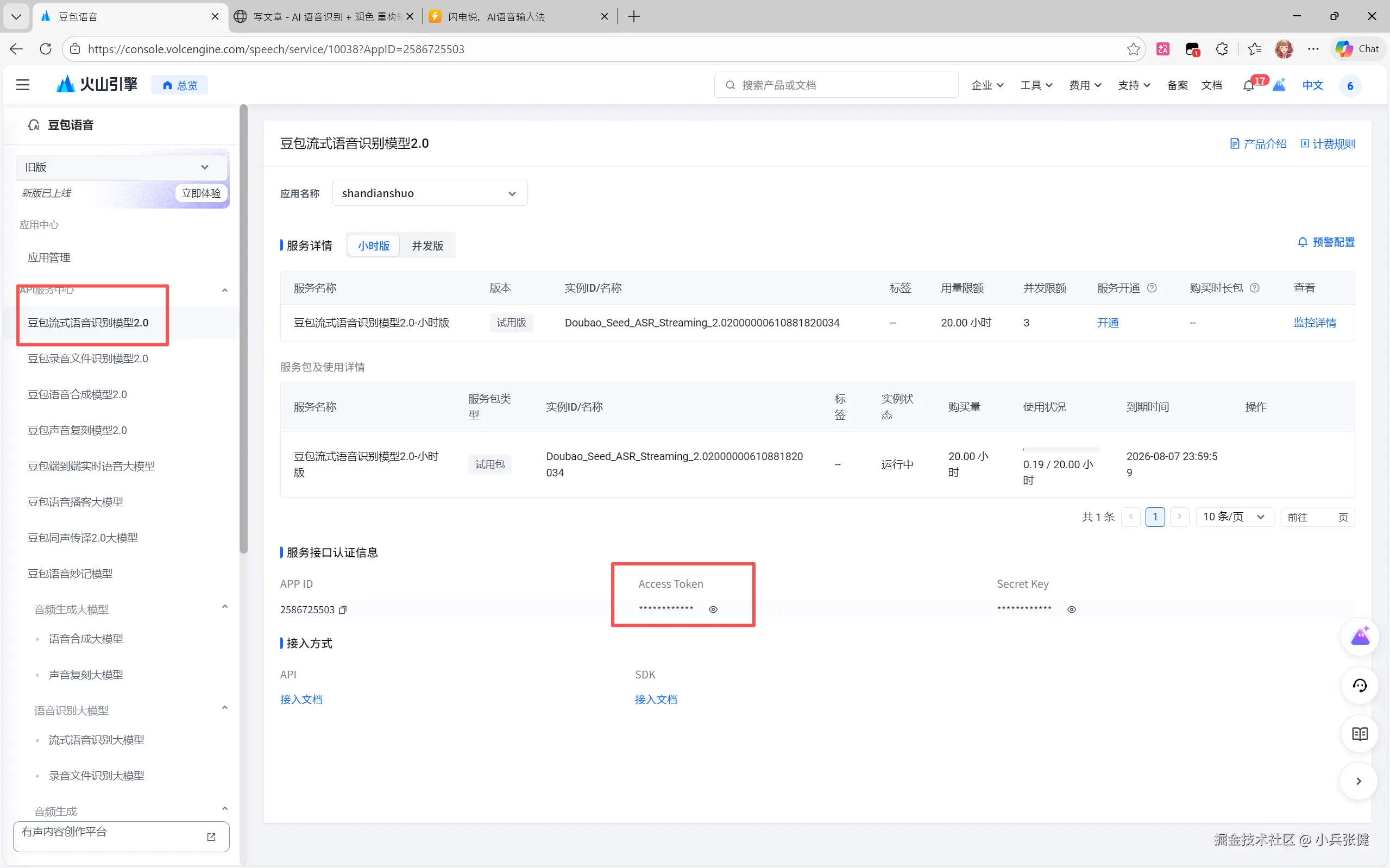Click the floating documentation book icon
Image resolution: width=1390 pixels, height=868 pixels.
coord(1359,734)
